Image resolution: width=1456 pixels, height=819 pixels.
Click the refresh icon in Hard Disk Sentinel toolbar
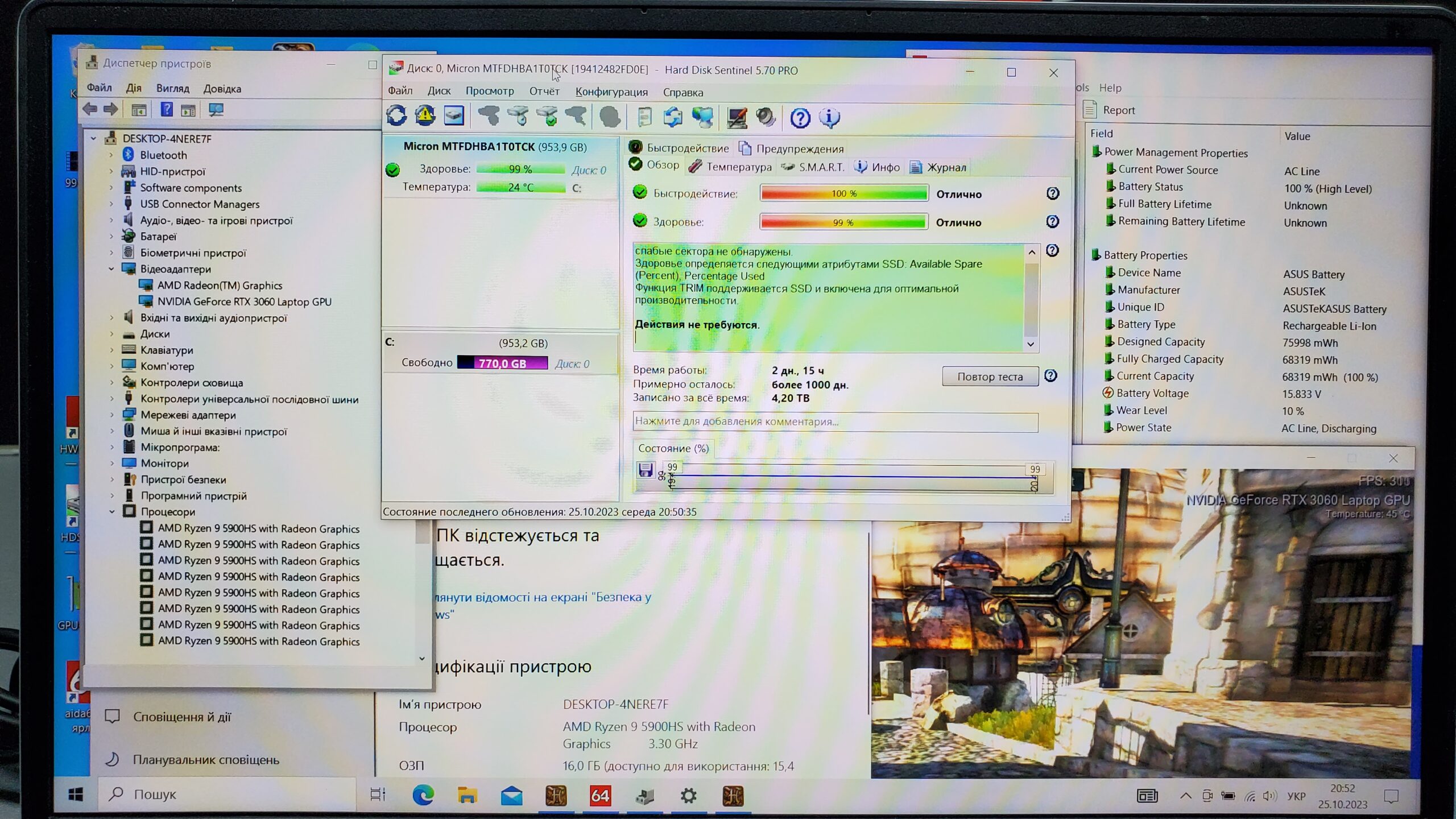point(396,116)
